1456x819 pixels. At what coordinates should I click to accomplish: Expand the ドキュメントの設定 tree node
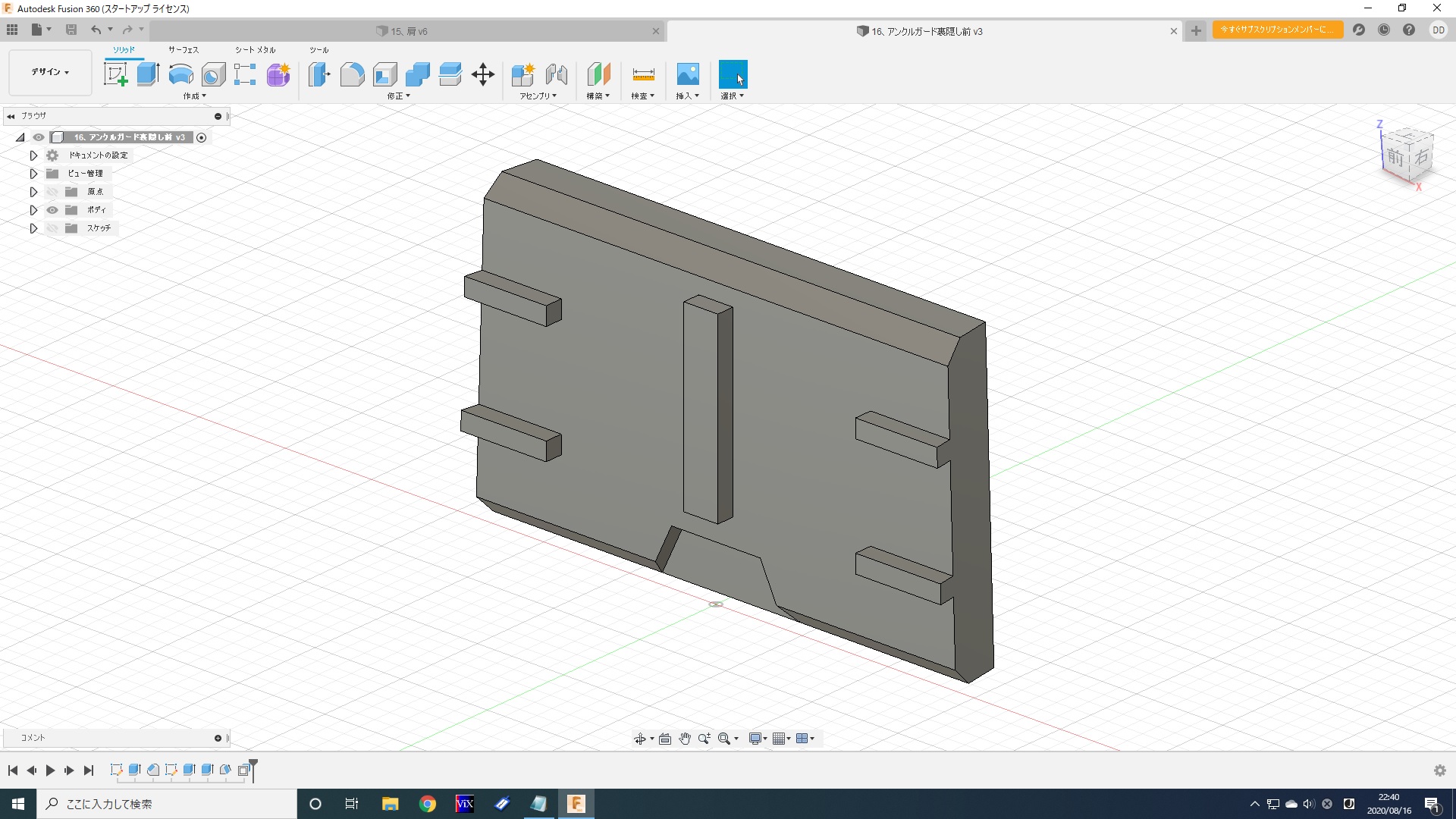point(33,155)
